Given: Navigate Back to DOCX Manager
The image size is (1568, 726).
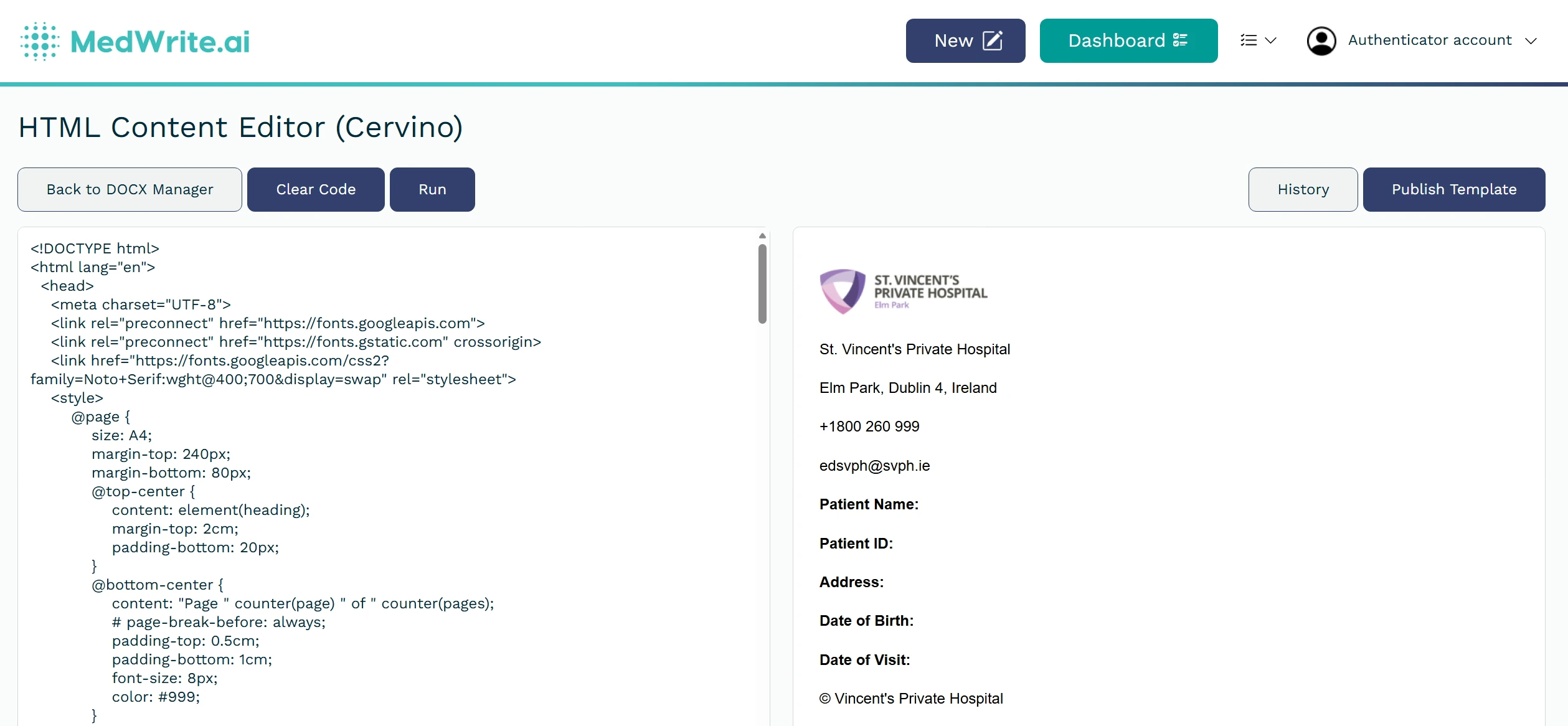Looking at the screenshot, I should coord(129,189).
